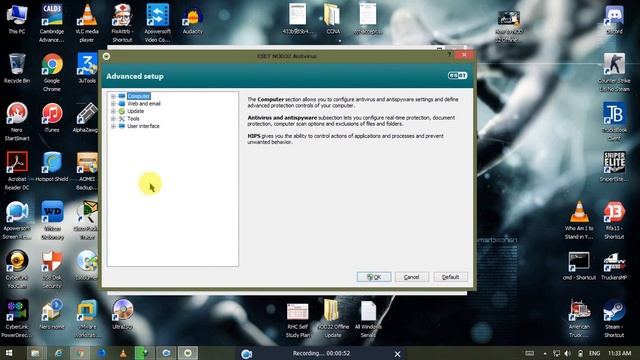640x360 pixels.
Task: Click the green Update tree icon
Action: 122,111
